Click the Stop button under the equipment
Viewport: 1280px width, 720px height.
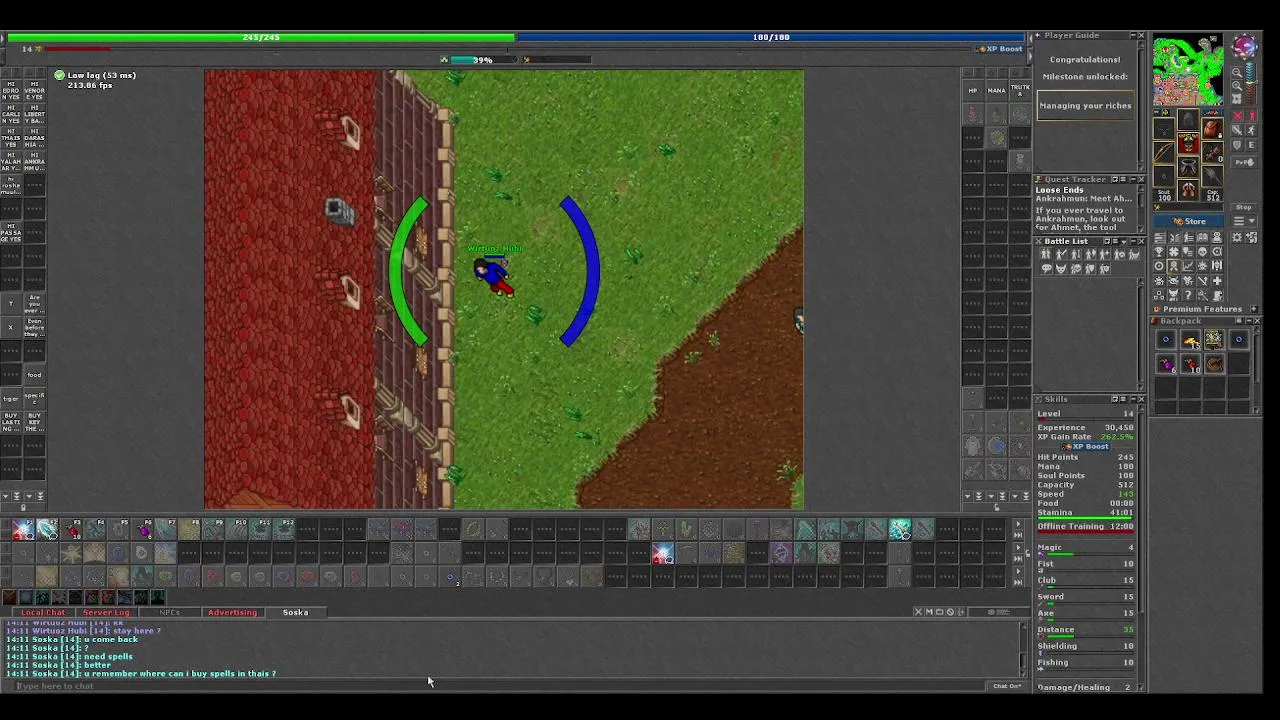[1244, 207]
